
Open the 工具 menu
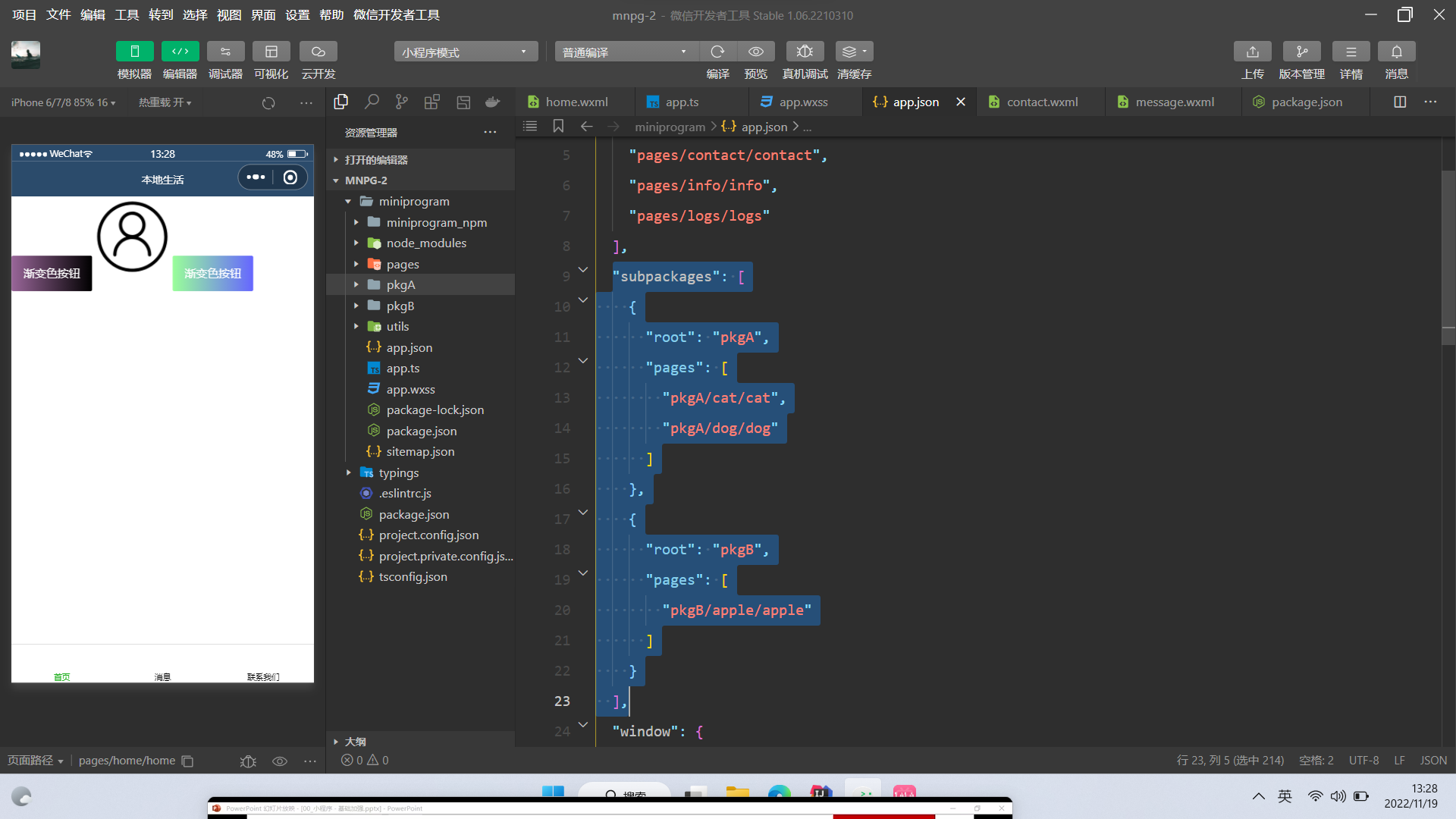[x=127, y=14]
